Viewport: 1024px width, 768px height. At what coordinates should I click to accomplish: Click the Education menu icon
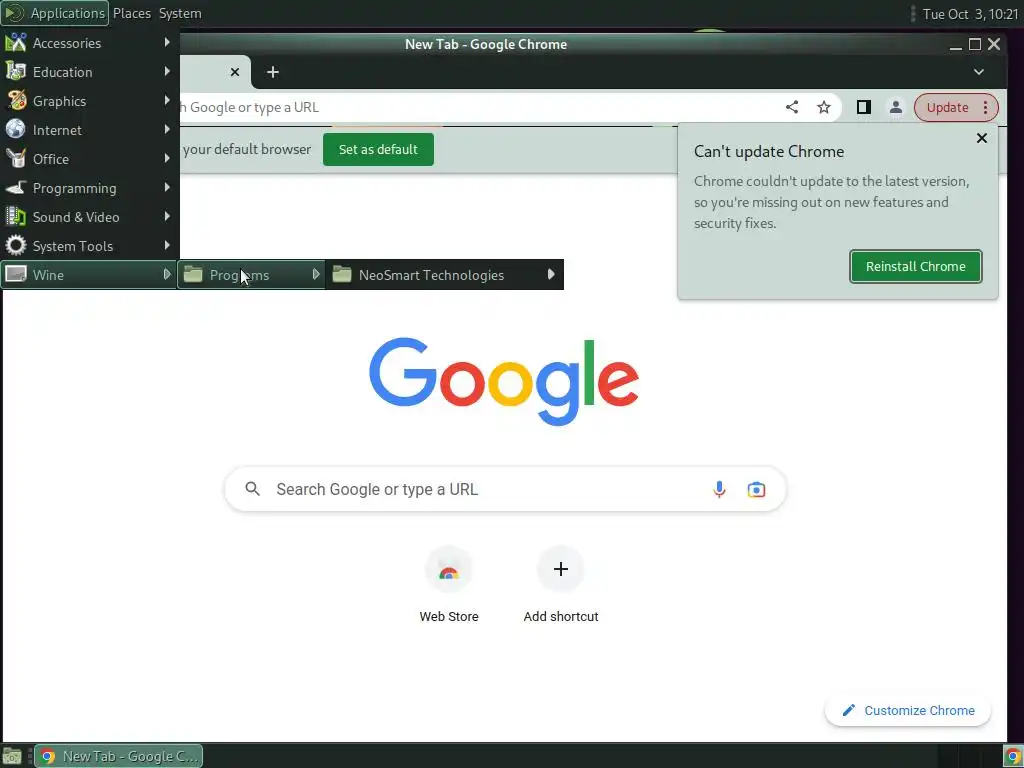click(x=16, y=71)
